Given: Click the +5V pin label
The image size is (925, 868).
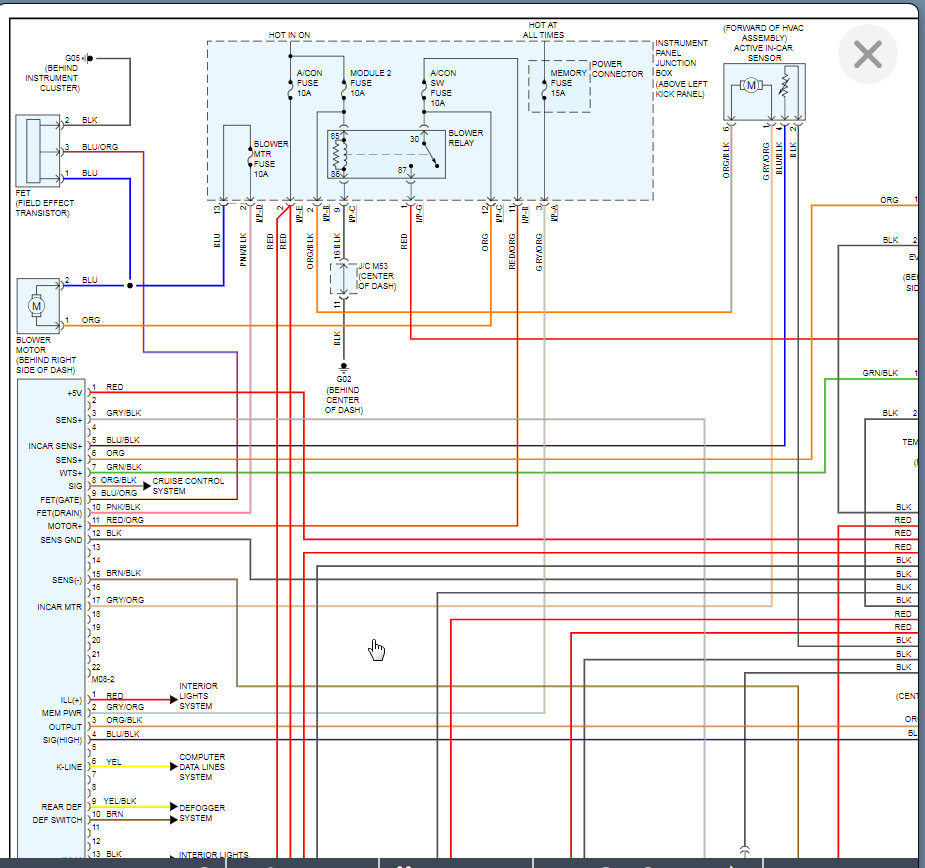Looking at the screenshot, I should 74,393.
